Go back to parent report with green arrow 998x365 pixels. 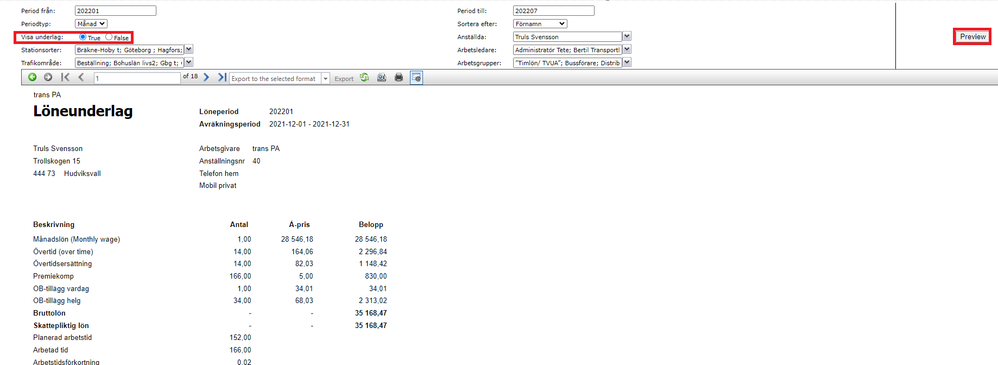(32, 78)
